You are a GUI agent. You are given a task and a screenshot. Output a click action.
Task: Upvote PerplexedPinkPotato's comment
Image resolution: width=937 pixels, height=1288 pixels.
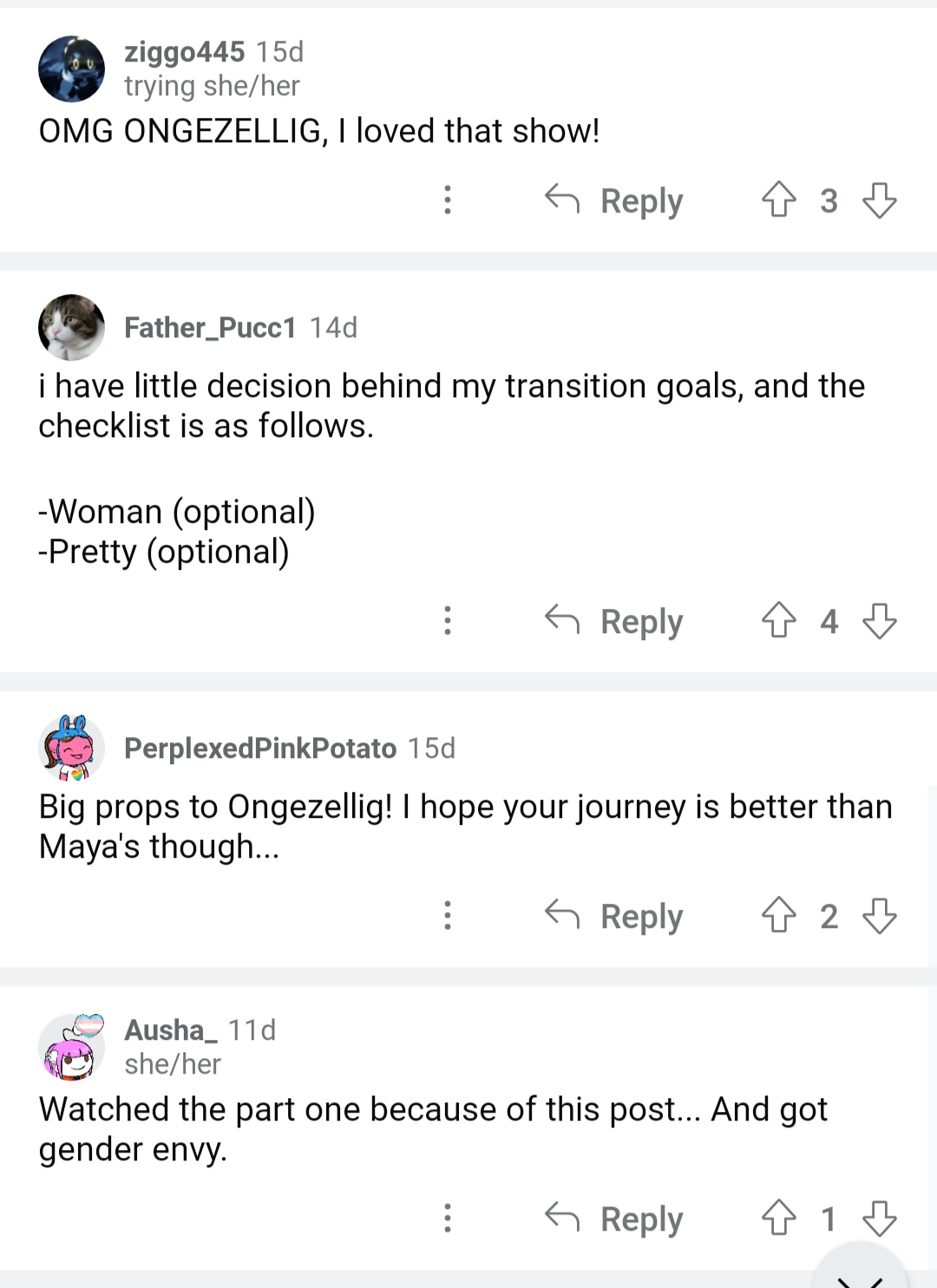(778, 916)
